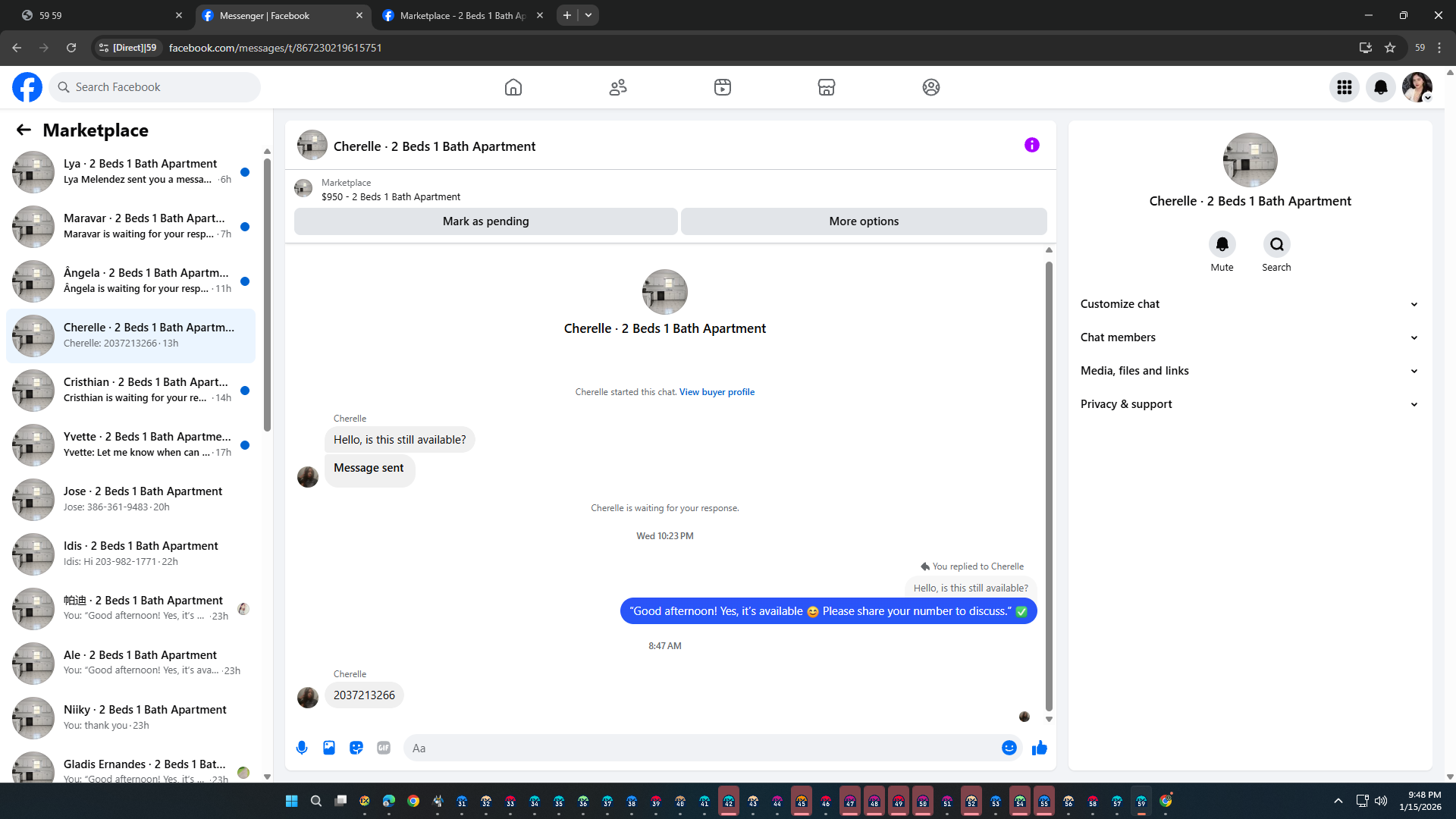This screenshot has height=819, width=1456.
Task: Expand Media, files and links section
Action: 1249,371
